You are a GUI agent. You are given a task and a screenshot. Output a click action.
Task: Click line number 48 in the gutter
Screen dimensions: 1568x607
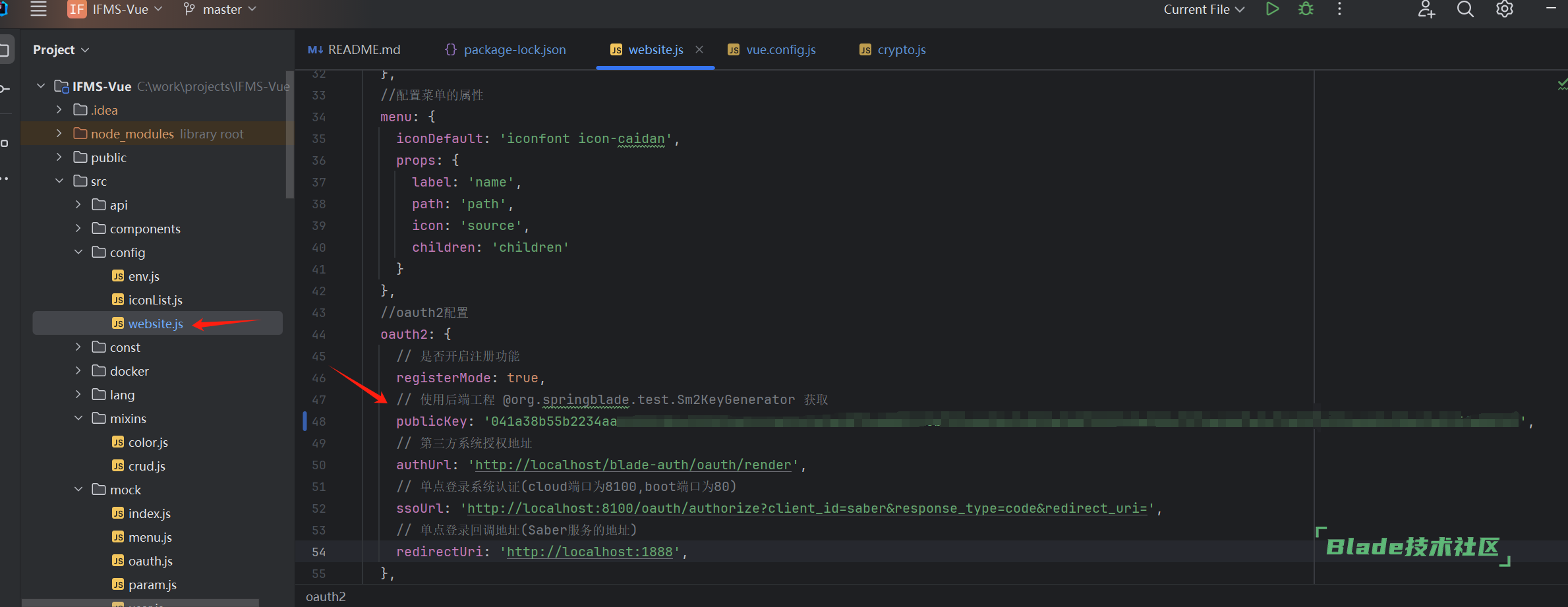[319, 421]
